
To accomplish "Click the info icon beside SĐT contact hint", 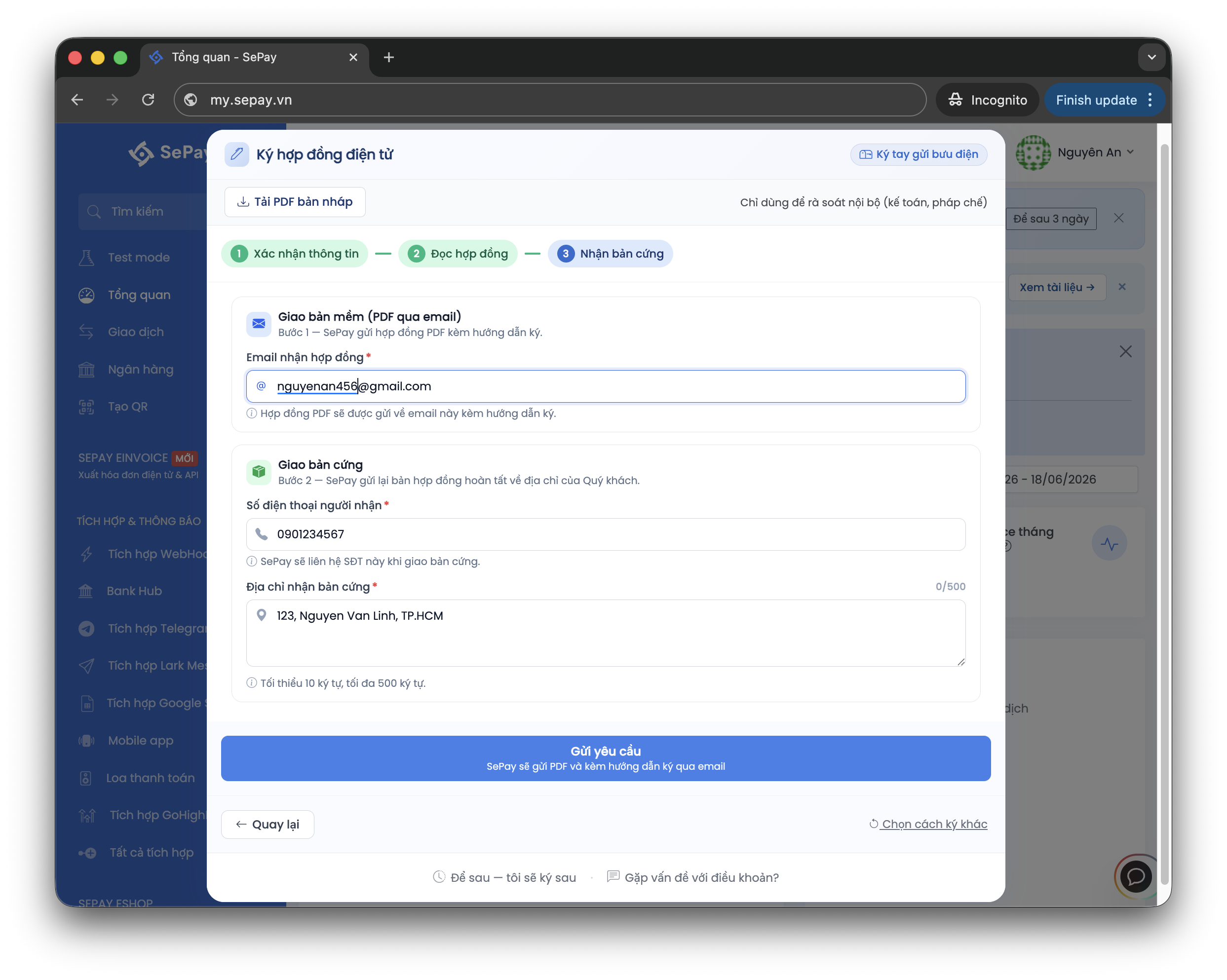I will click(x=252, y=561).
